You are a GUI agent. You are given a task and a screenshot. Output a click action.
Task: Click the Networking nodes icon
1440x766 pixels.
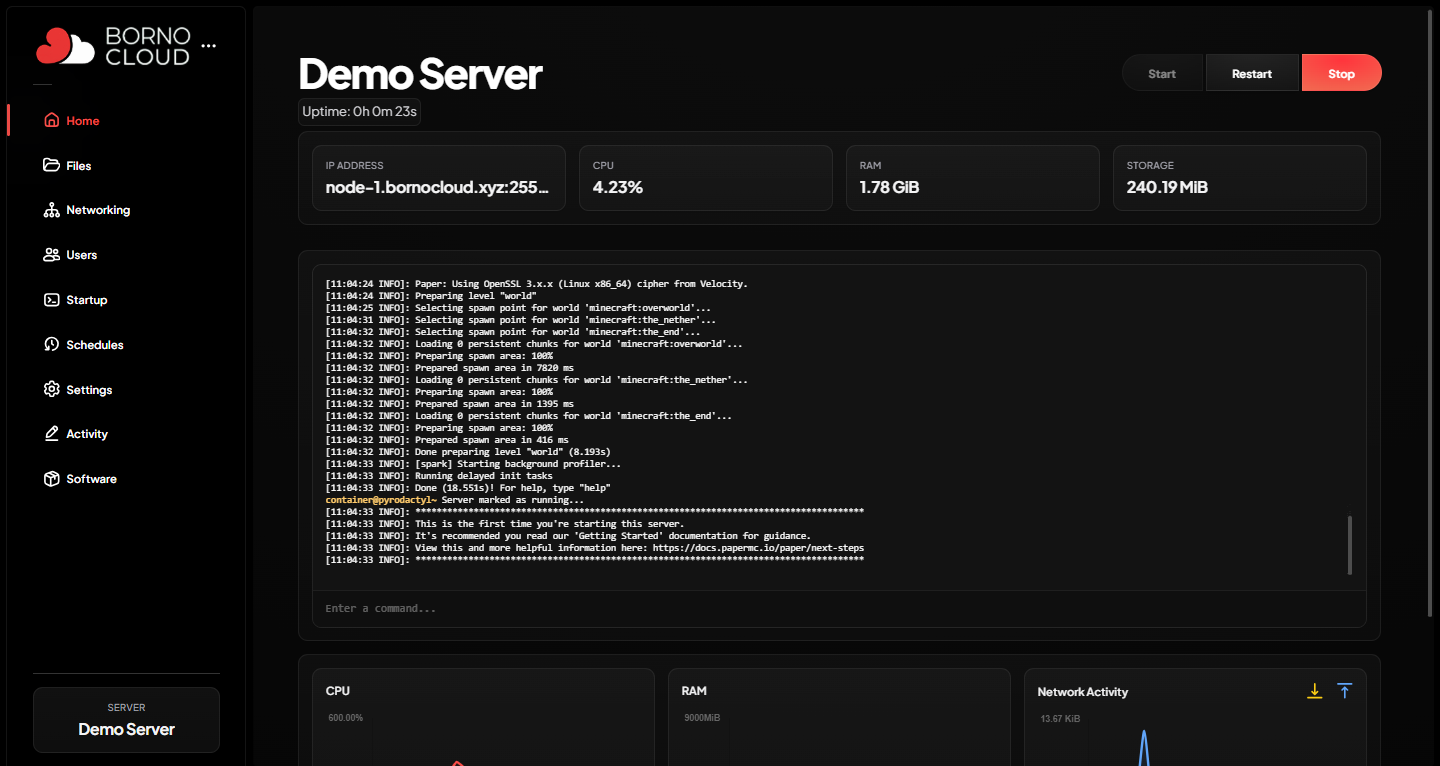tap(52, 210)
